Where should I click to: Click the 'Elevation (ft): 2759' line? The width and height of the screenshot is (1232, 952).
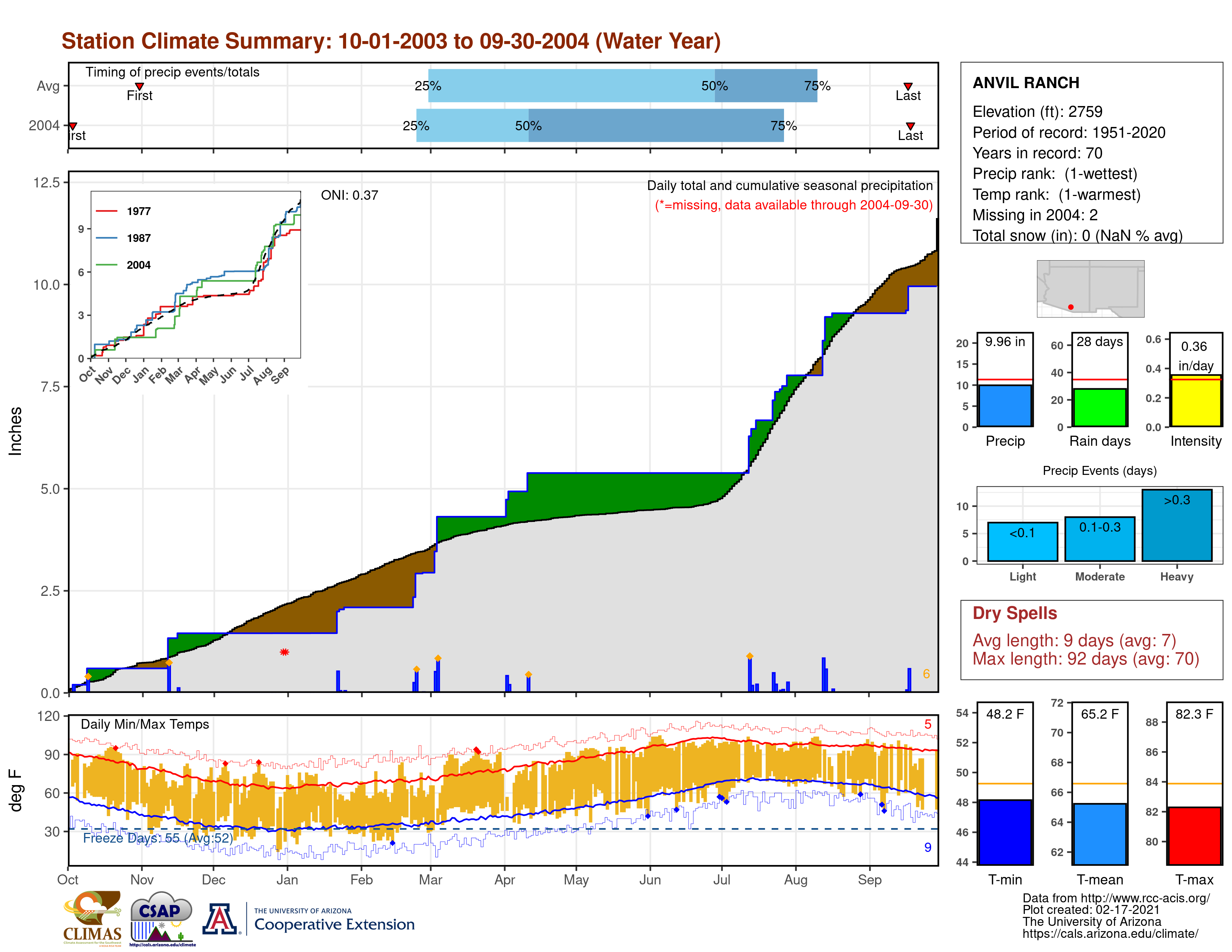pyautogui.click(x=1037, y=112)
